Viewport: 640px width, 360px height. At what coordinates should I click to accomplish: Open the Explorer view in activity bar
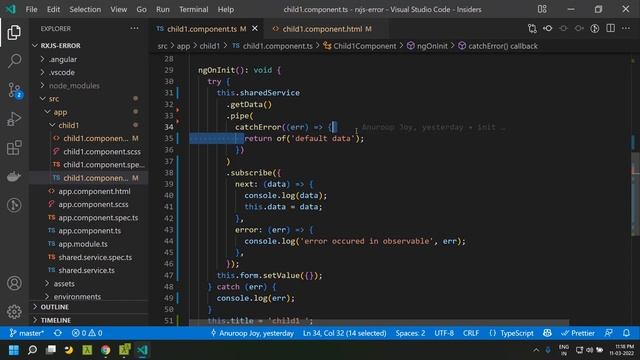[14, 32]
